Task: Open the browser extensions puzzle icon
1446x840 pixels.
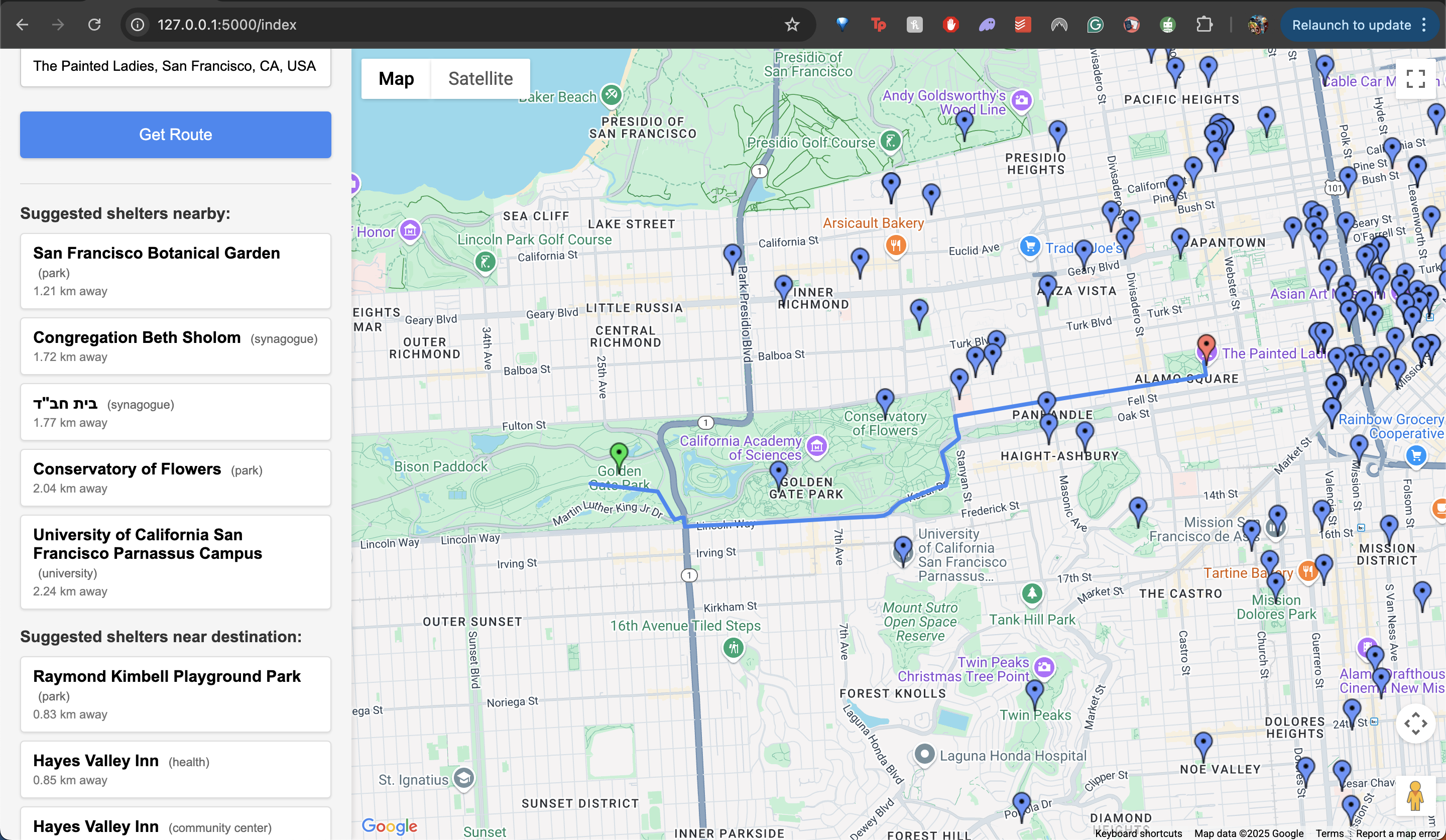Action: pyautogui.click(x=1204, y=25)
